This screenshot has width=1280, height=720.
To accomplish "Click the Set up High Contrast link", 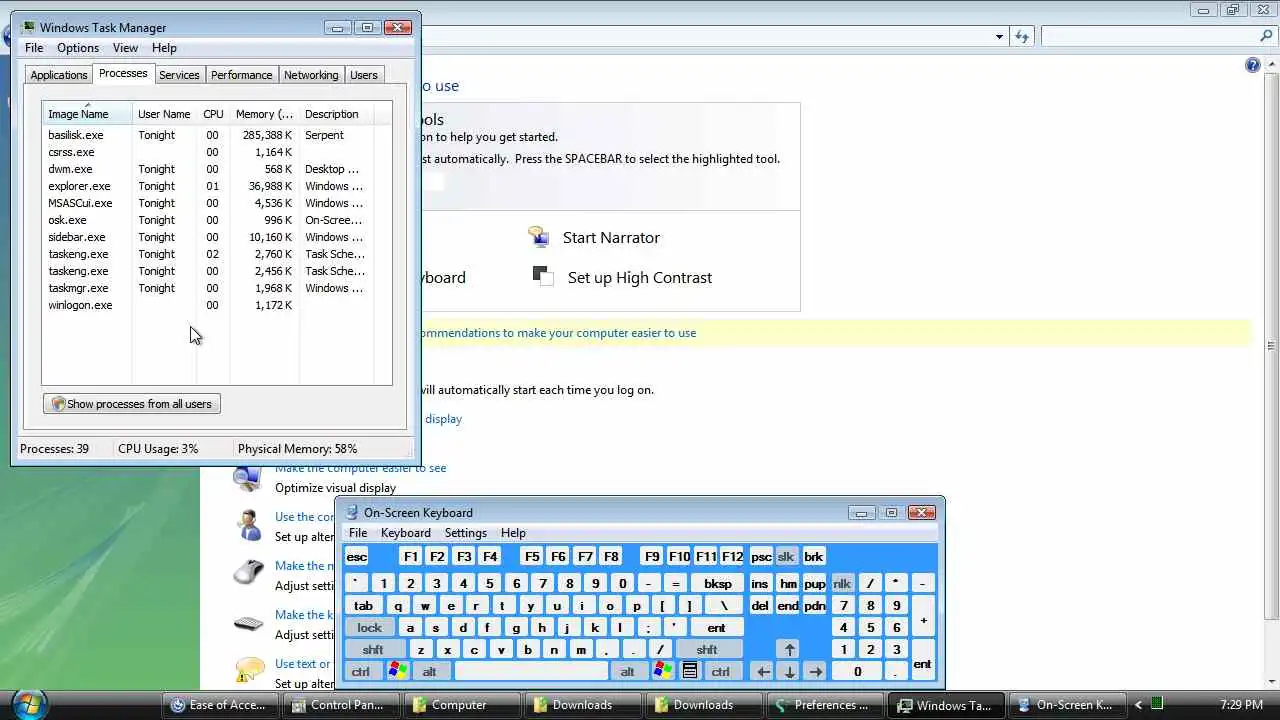I will [640, 278].
